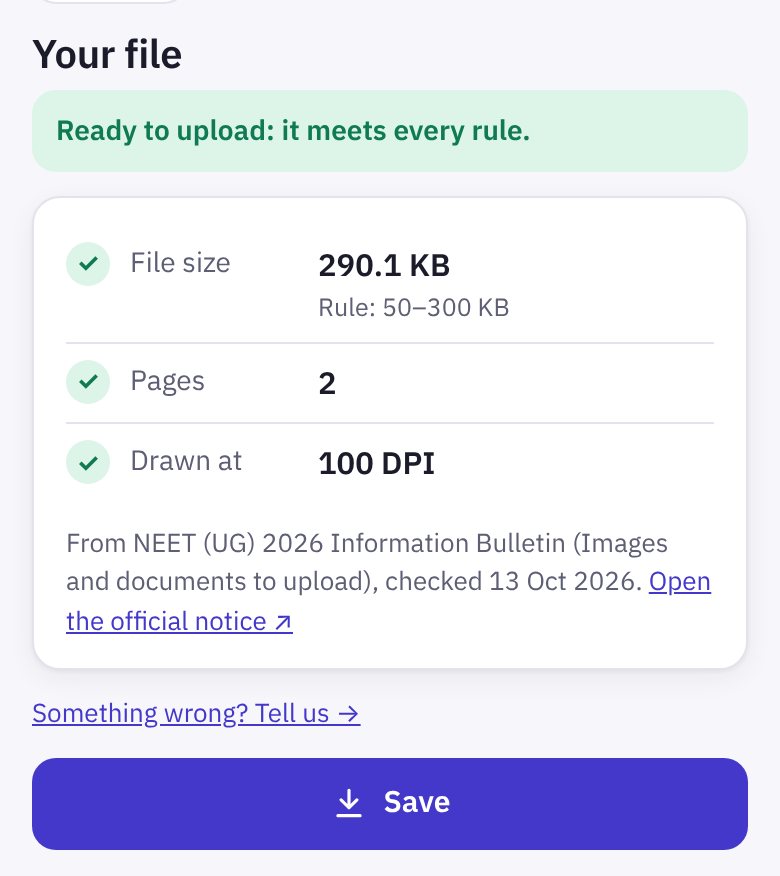
Task: Click the 100 DPI value
Action: (x=377, y=464)
